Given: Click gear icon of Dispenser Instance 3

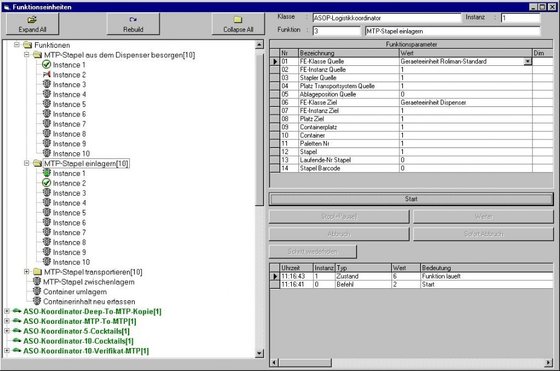Looking at the screenshot, I should click(x=46, y=84).
